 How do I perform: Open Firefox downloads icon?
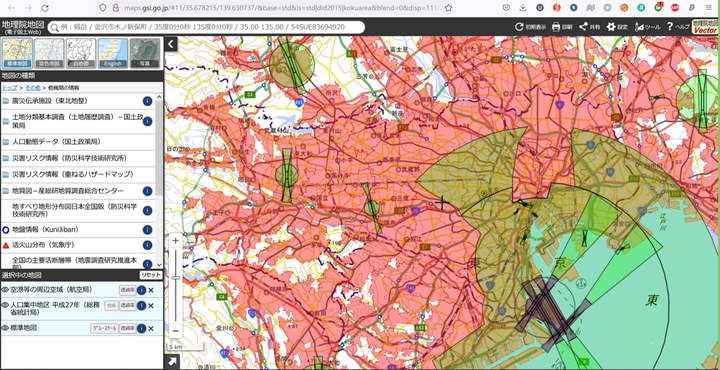pos(523,7)
